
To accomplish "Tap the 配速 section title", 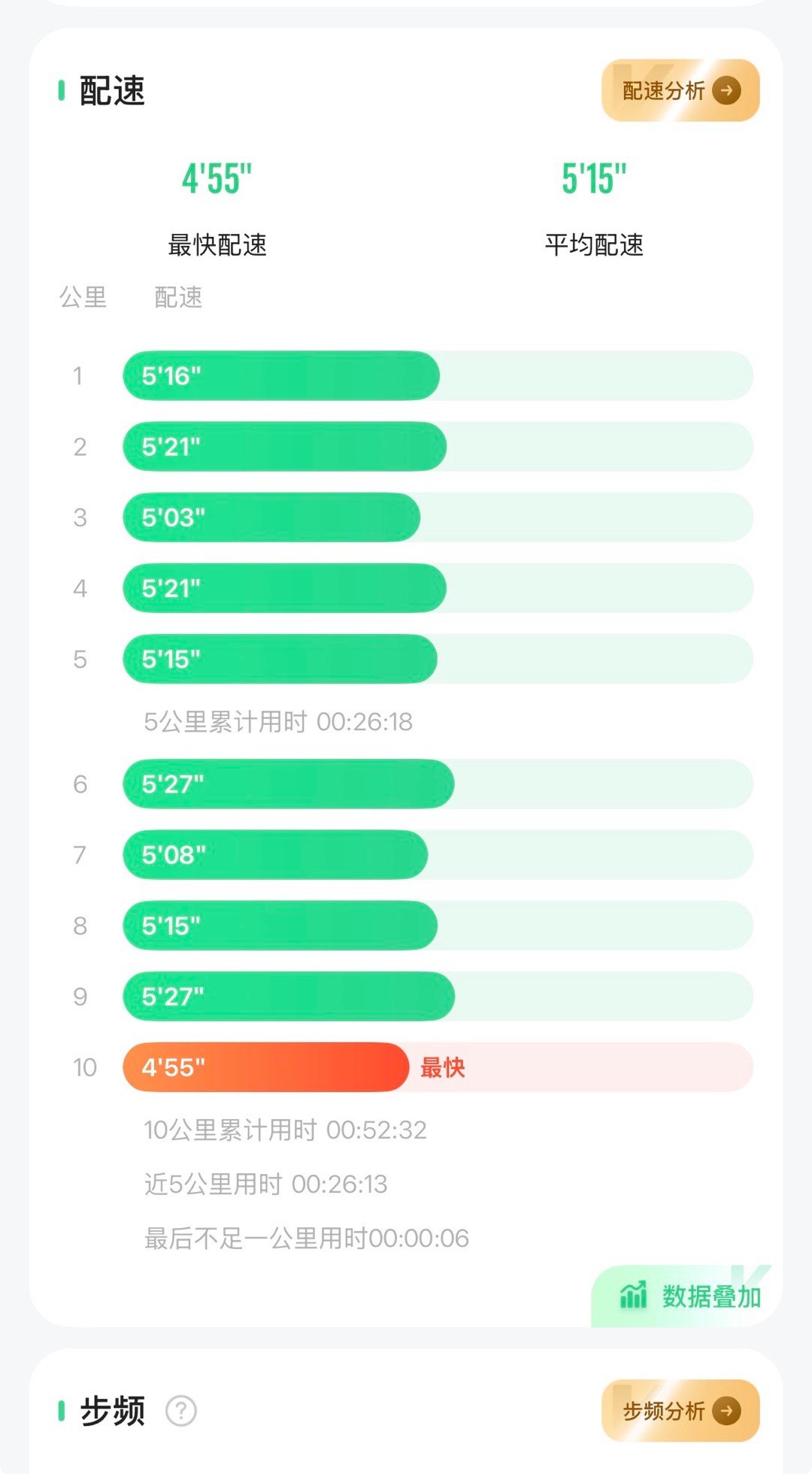I will pyautogui.click(x=112, y=91).
